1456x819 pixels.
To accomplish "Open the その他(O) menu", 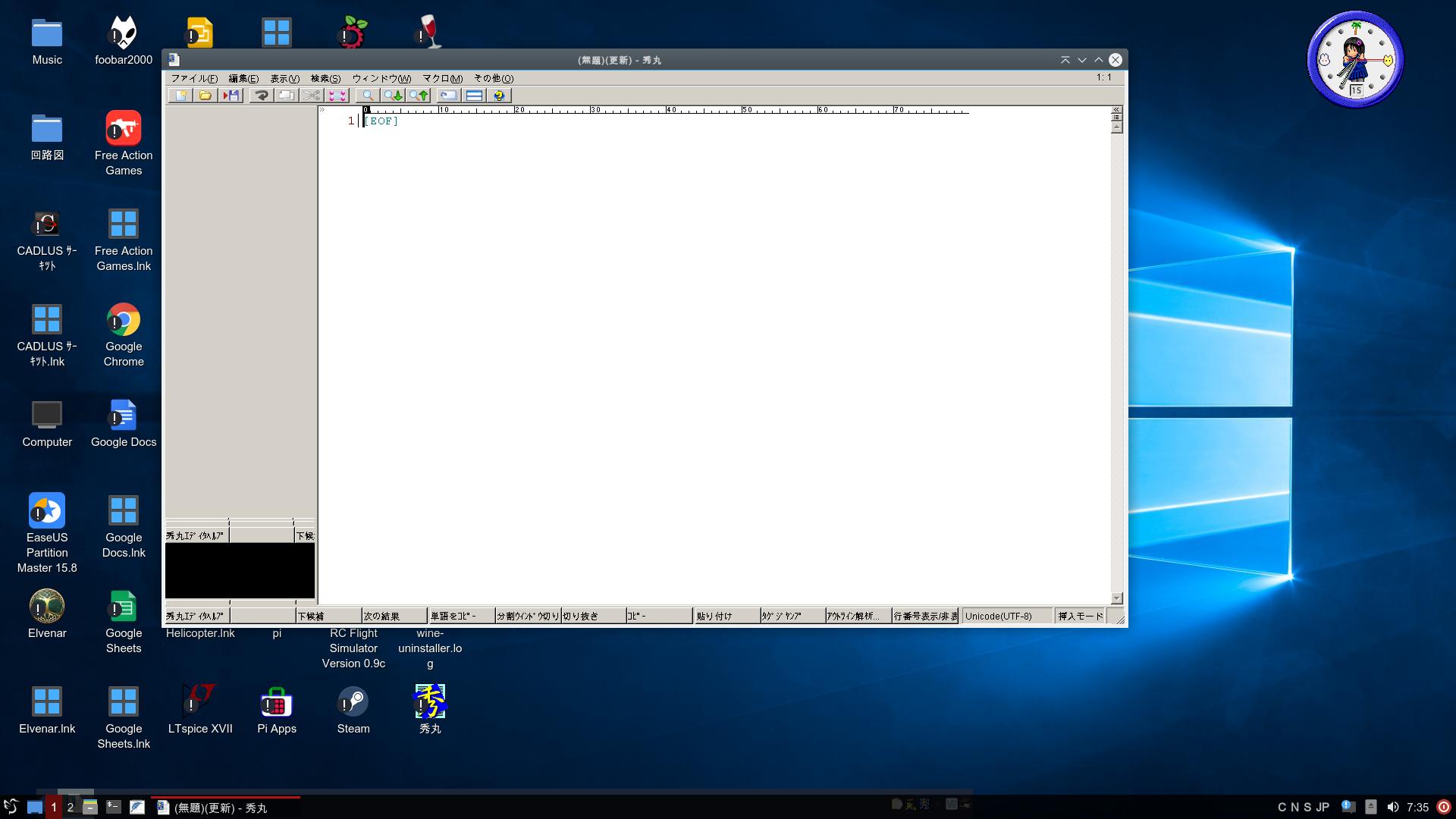I will (x=494, y=78).
